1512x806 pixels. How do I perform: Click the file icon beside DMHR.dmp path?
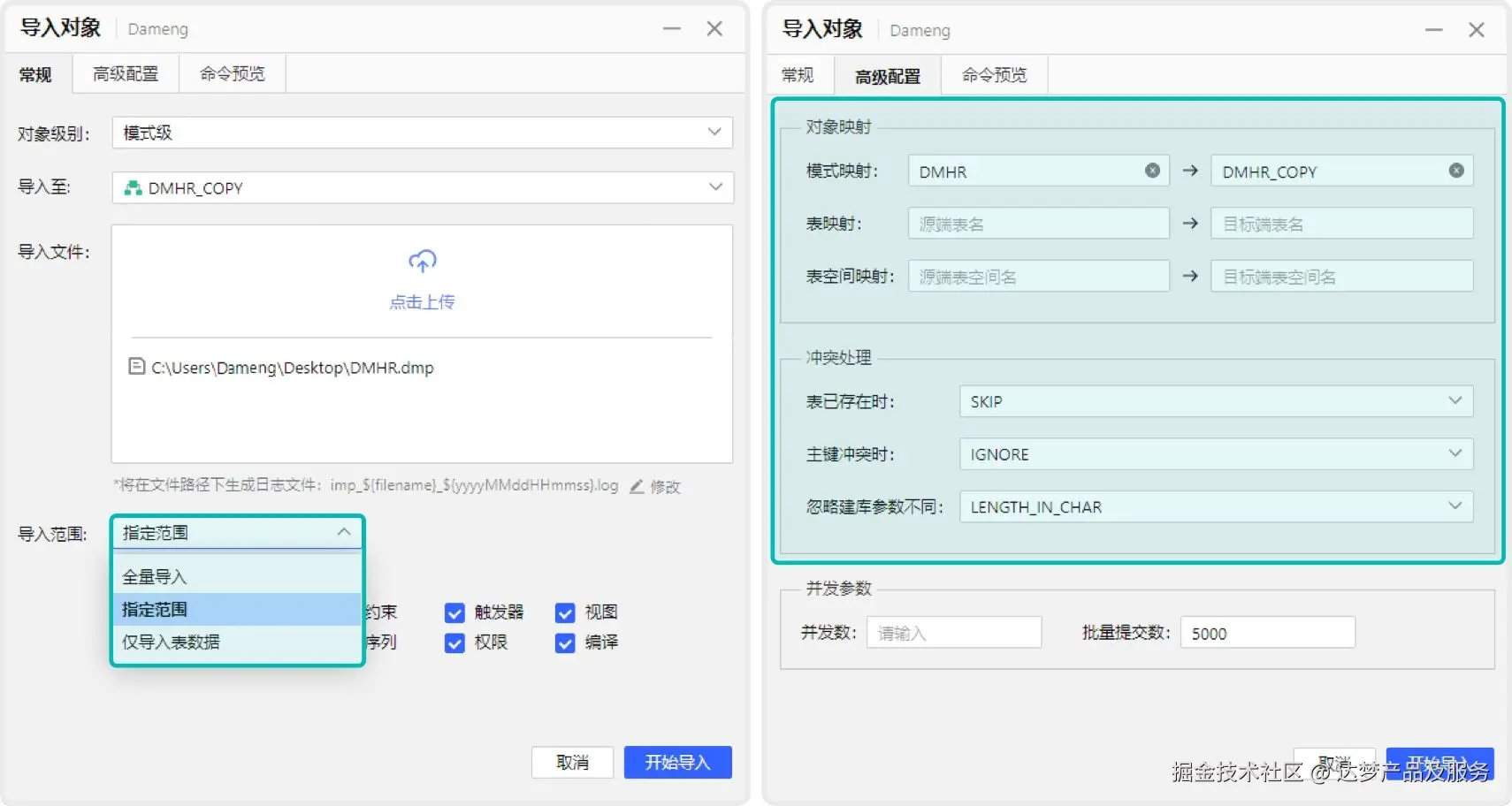point(137,366)
